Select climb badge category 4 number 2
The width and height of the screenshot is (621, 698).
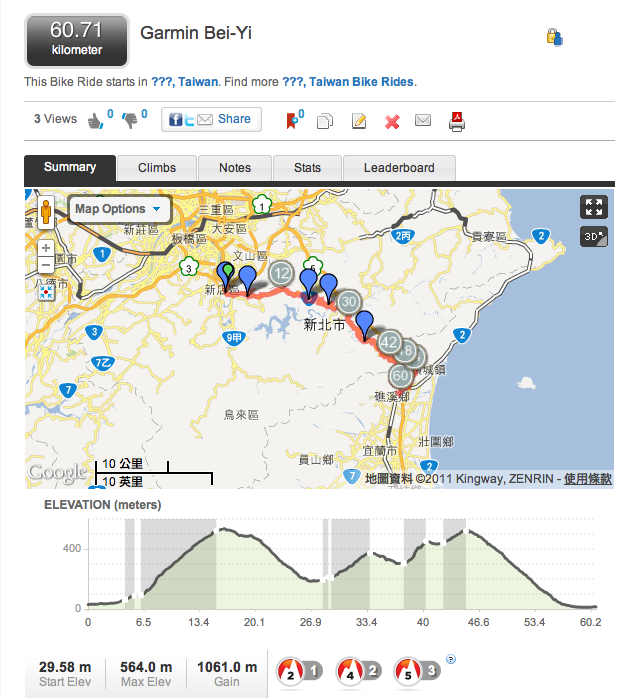point(358,672)
